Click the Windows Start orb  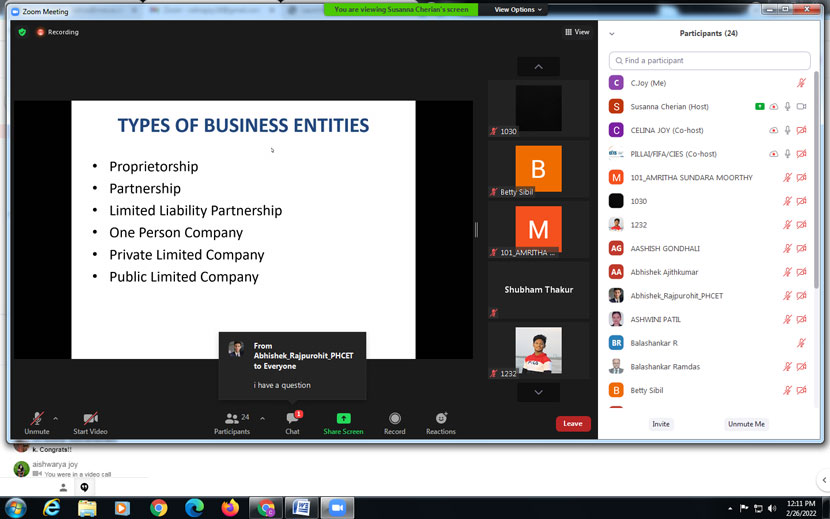coord(15,508)
